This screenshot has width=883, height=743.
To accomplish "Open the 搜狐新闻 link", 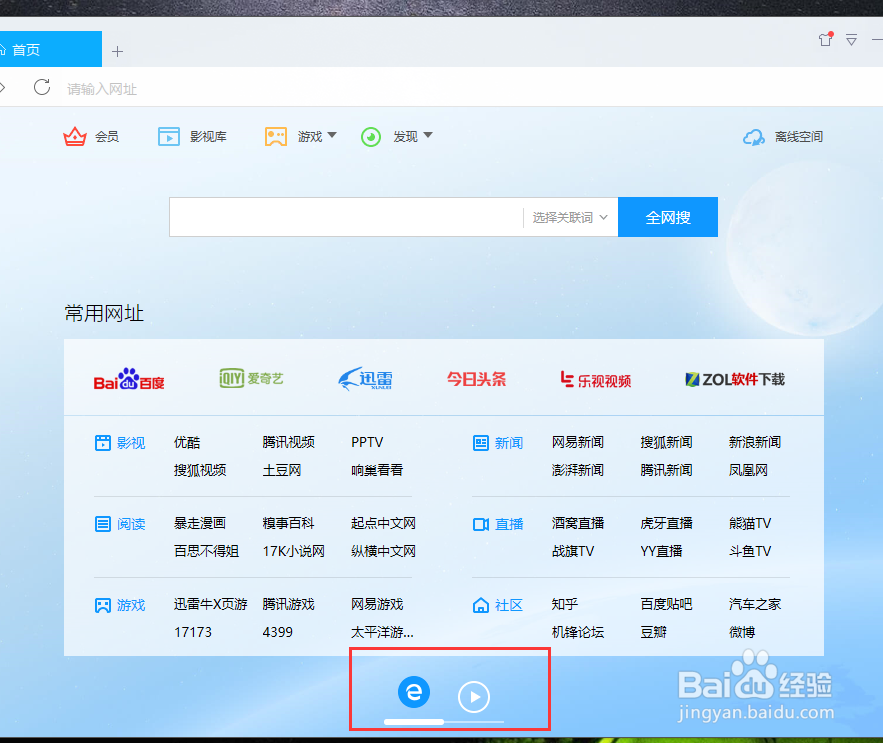I will pos(666,442).
